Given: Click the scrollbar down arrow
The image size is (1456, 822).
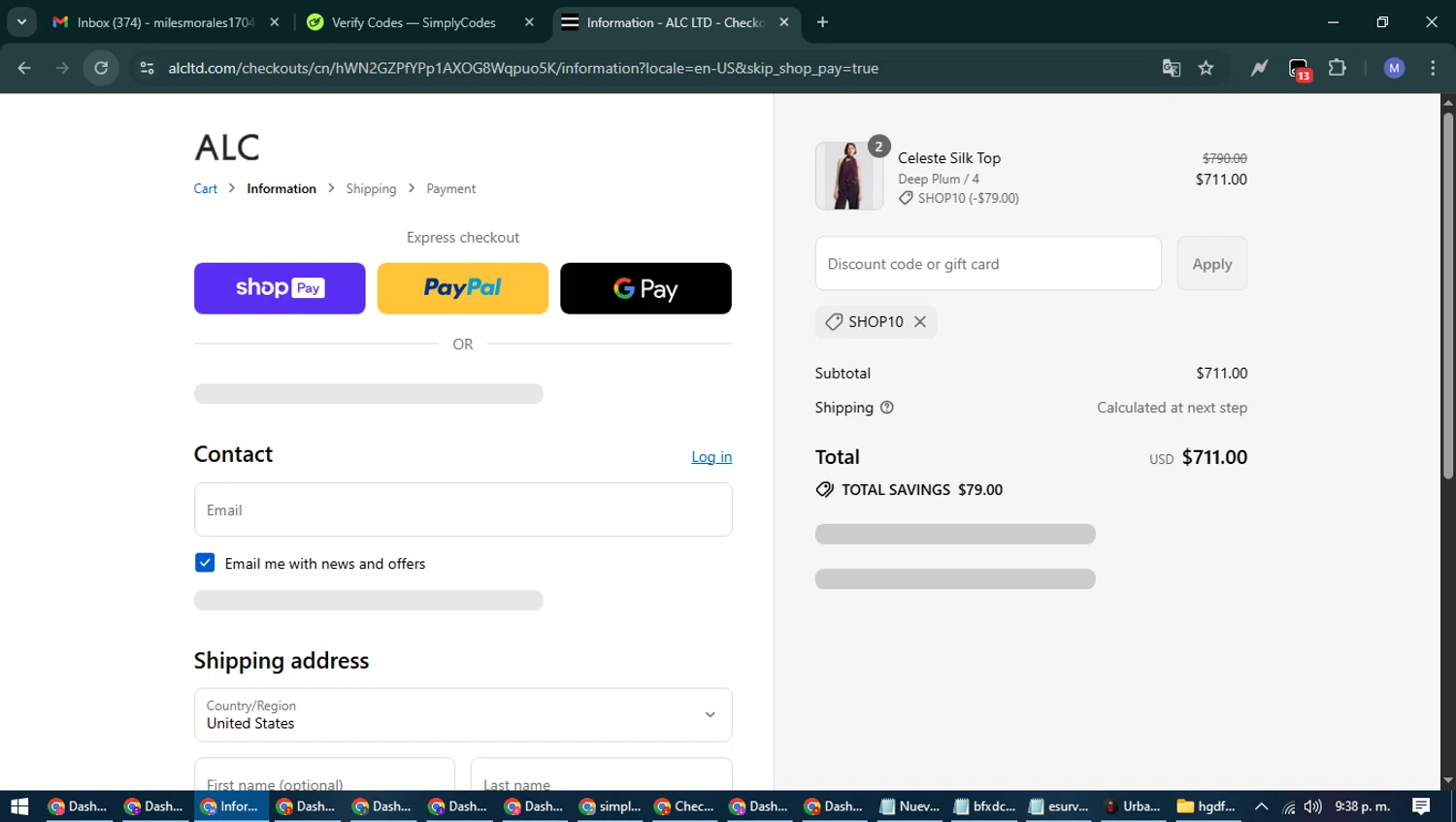Looking at the screenshot, I should tap(1448, 780).
